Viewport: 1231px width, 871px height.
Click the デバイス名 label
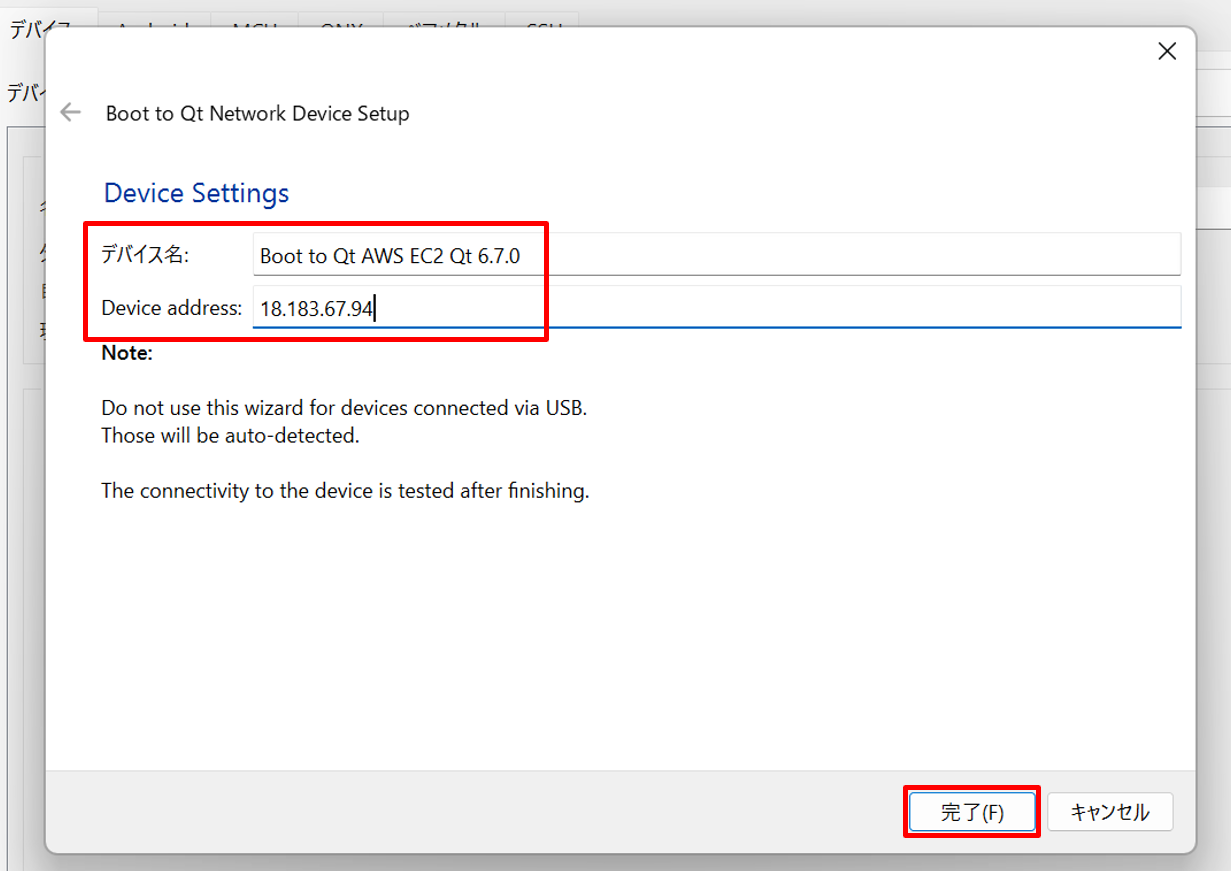click(x=145, y=256)
